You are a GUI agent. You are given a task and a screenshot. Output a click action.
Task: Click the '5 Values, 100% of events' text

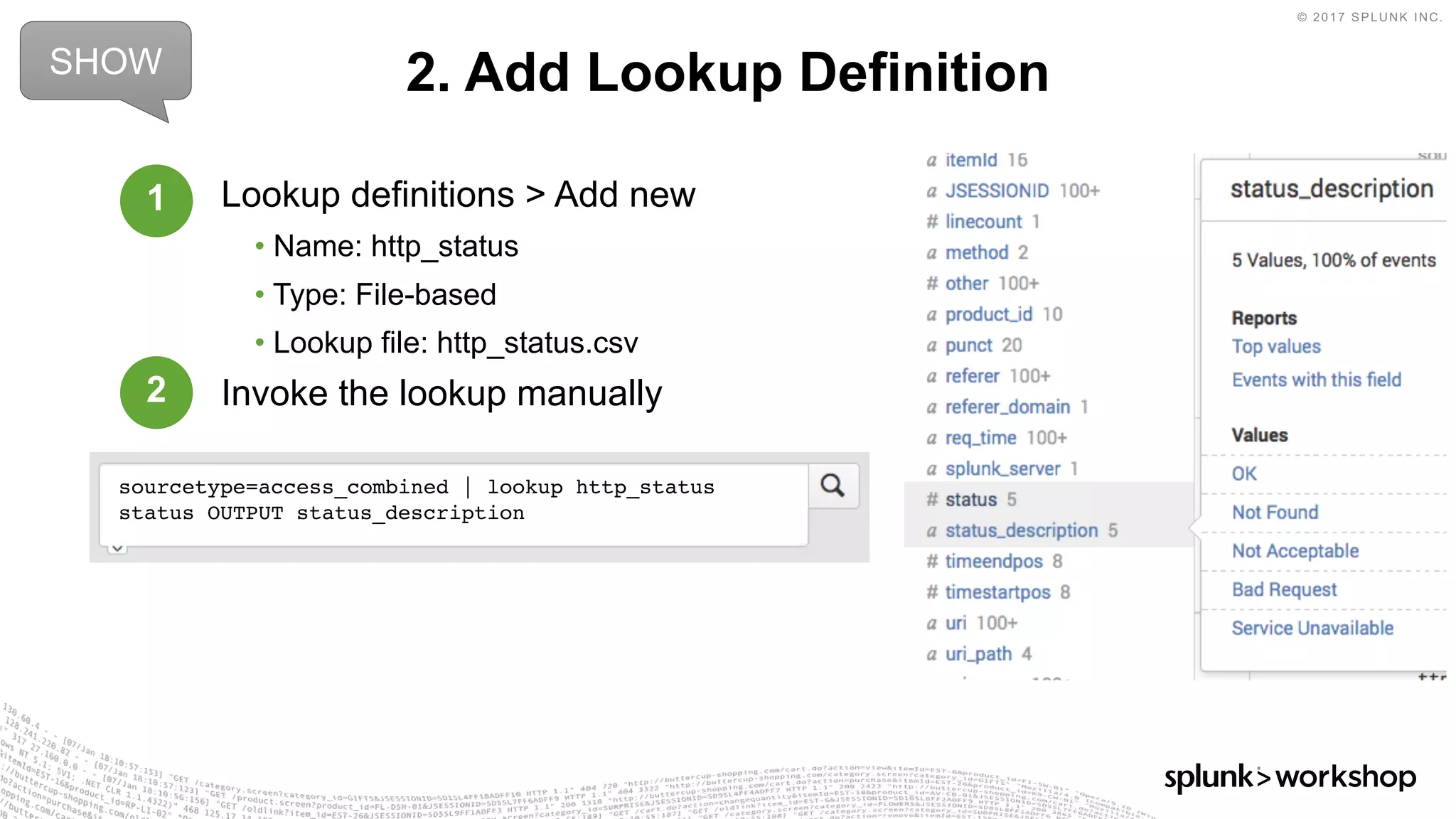[1334, 261]
